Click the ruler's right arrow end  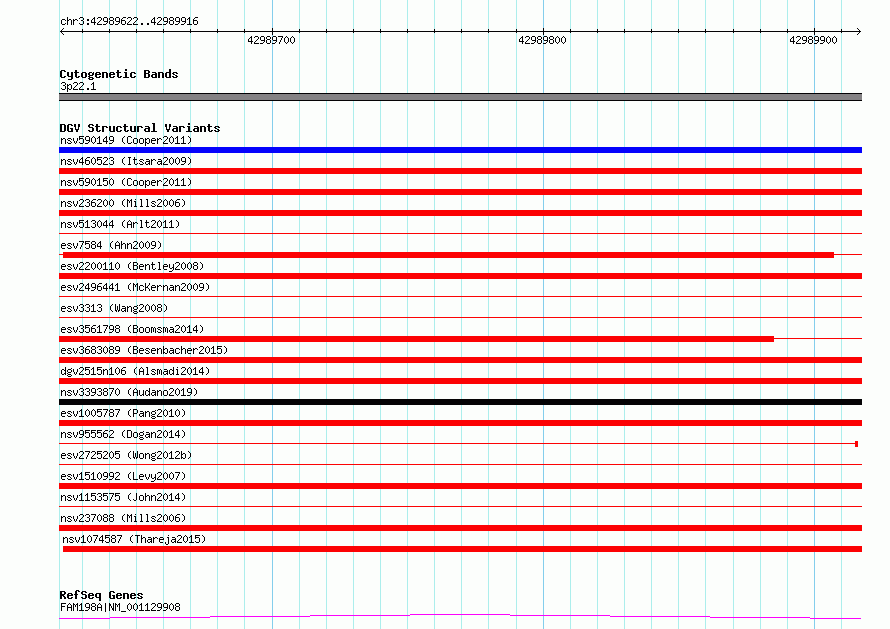tap(859, 32)
